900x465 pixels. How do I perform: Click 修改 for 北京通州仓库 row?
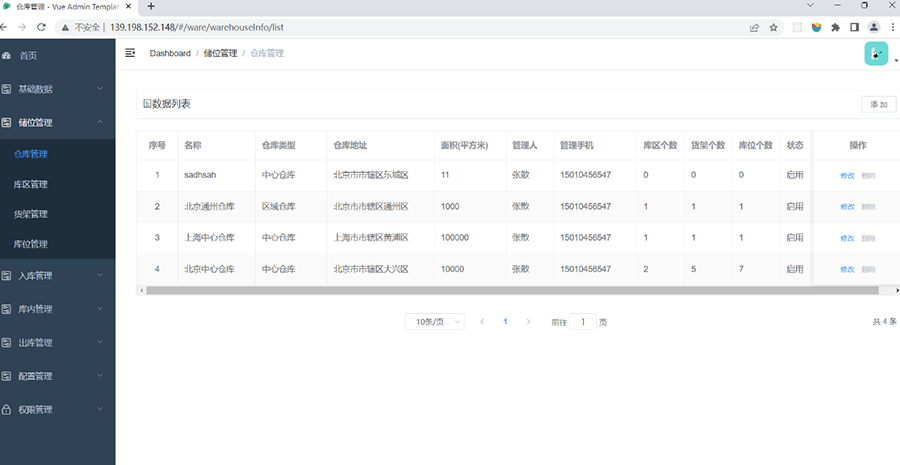tap(847, 207)
